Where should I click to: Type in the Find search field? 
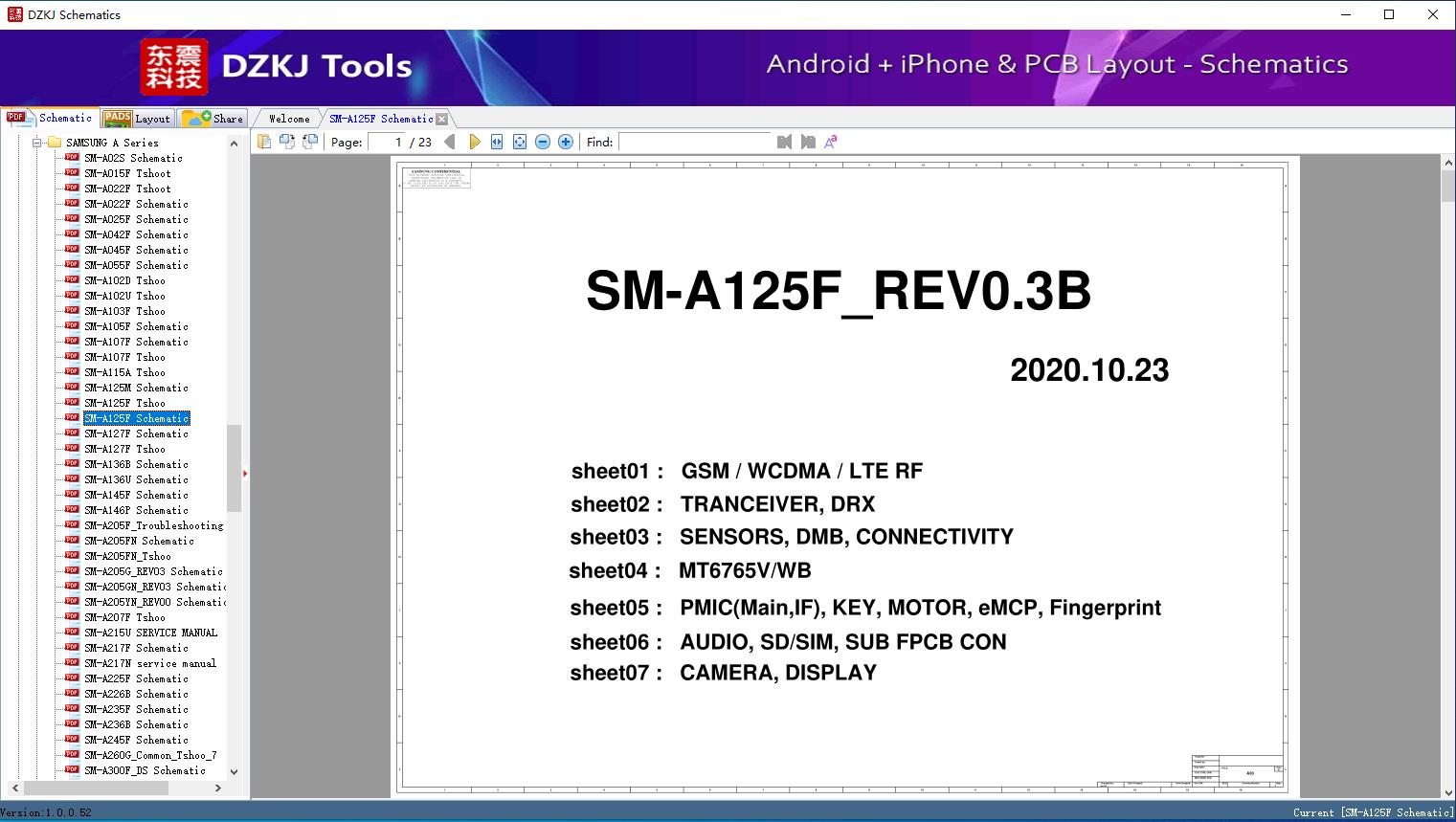coord(695,142)
